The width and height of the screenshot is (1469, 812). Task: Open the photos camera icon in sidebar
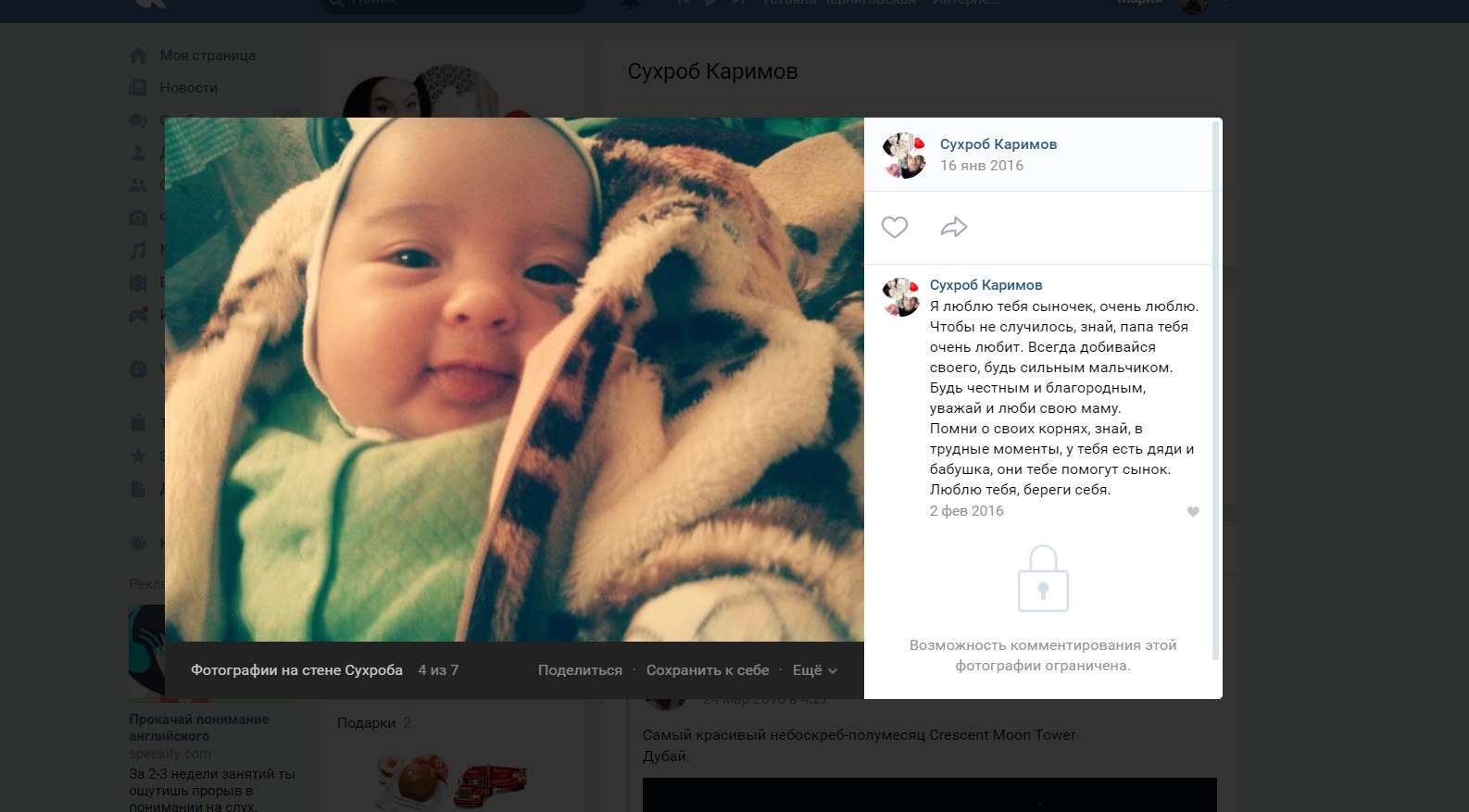[138, 218]
